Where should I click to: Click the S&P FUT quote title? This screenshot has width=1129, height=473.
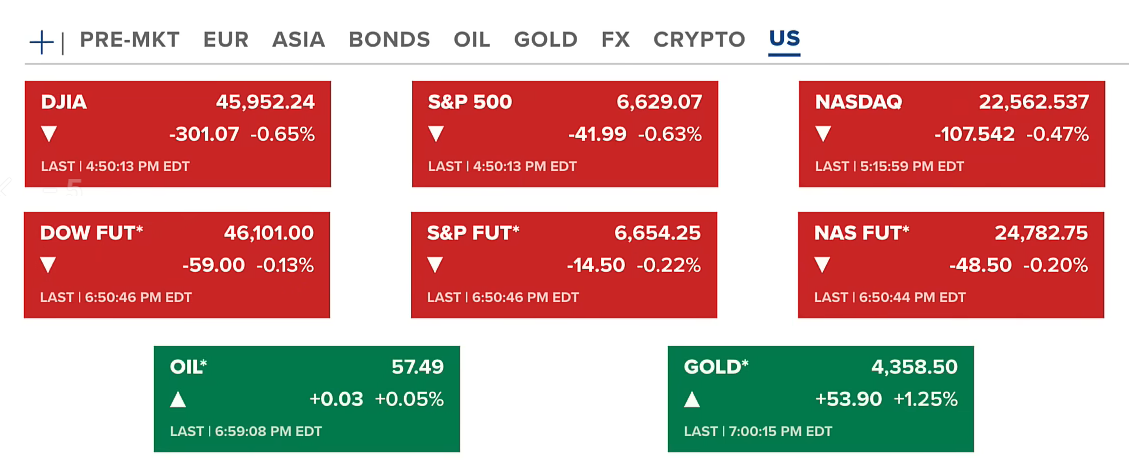click(474, 233)
